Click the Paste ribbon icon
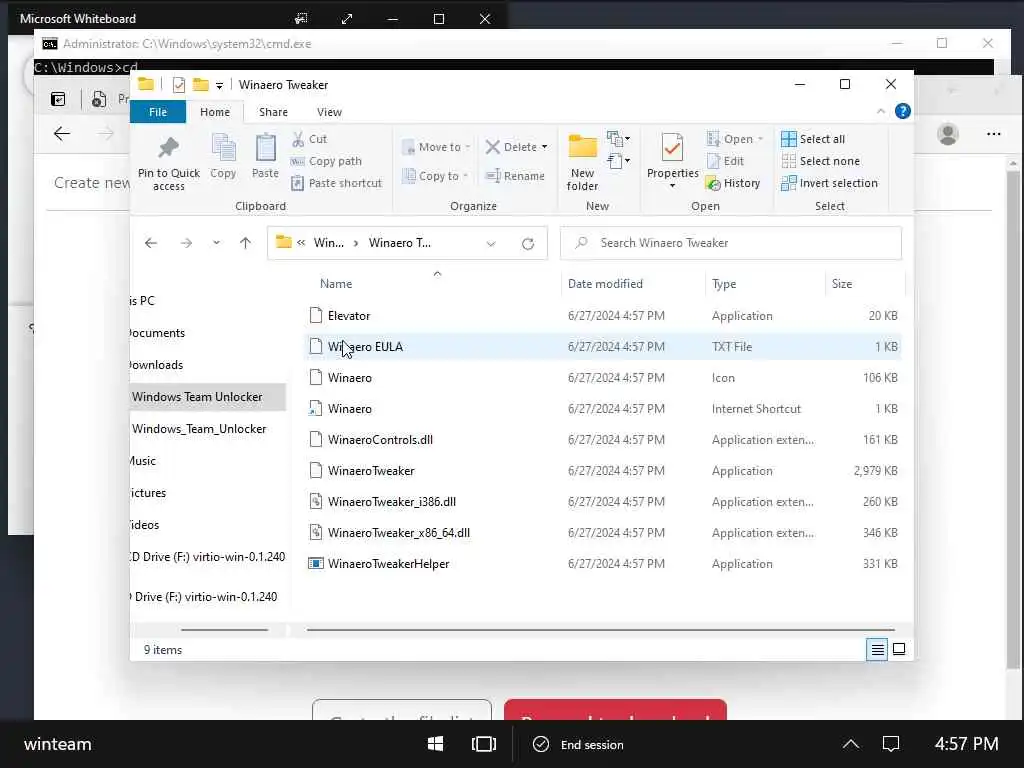Screen dimensions: 1024x768 (265, 157)
